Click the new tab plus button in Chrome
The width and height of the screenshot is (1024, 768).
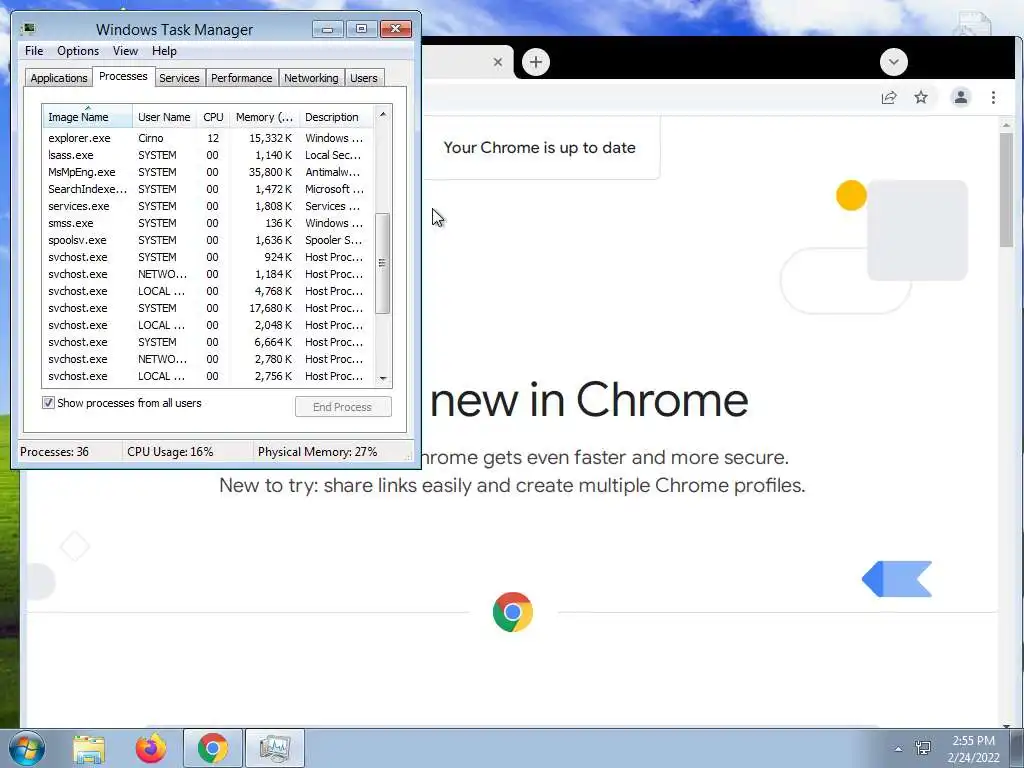coord(536,62)
